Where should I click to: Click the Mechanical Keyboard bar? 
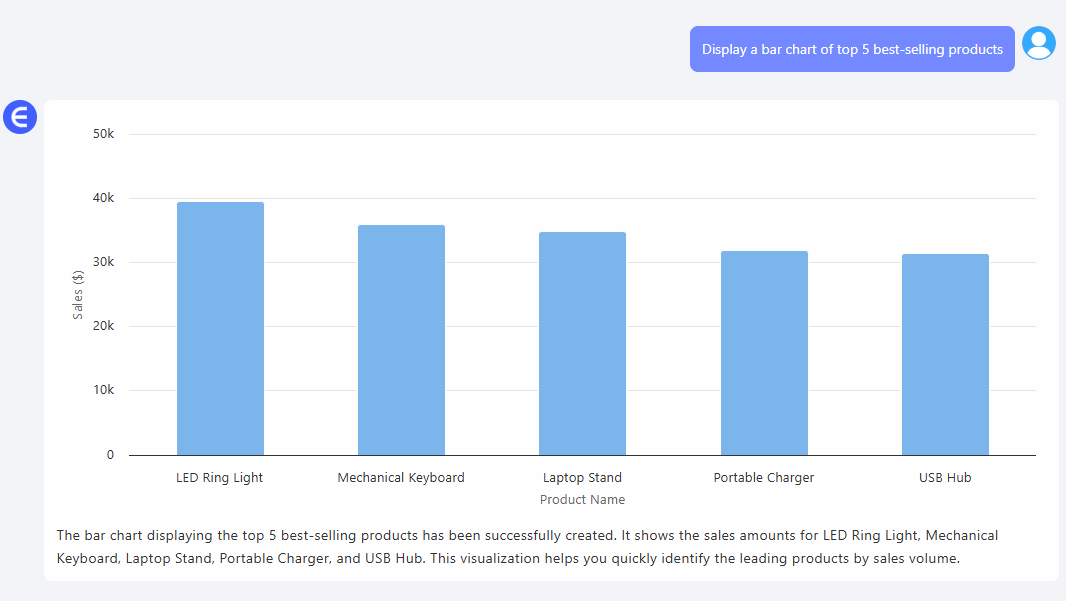pyautogui.click(x=401, y=340)
